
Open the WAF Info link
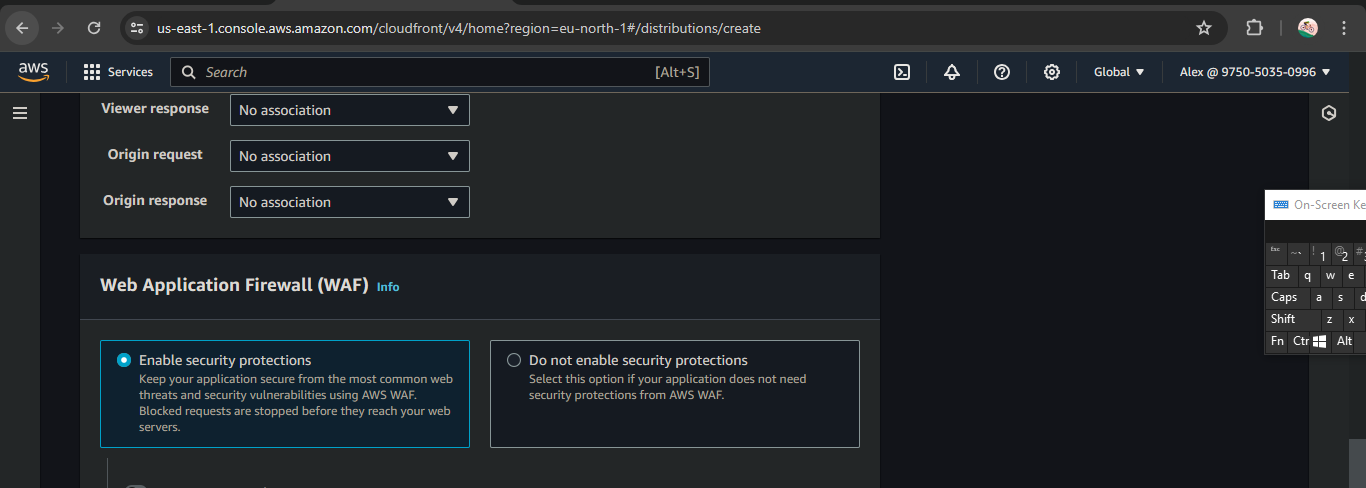click(x=388, y=287)
